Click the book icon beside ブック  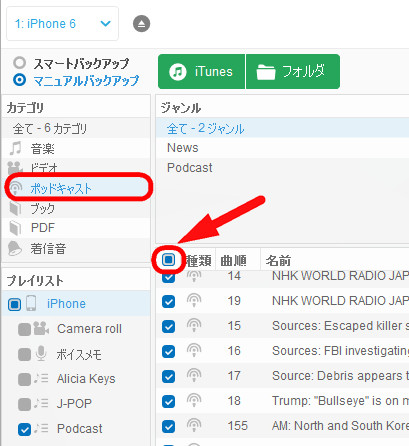click(15, 209)
